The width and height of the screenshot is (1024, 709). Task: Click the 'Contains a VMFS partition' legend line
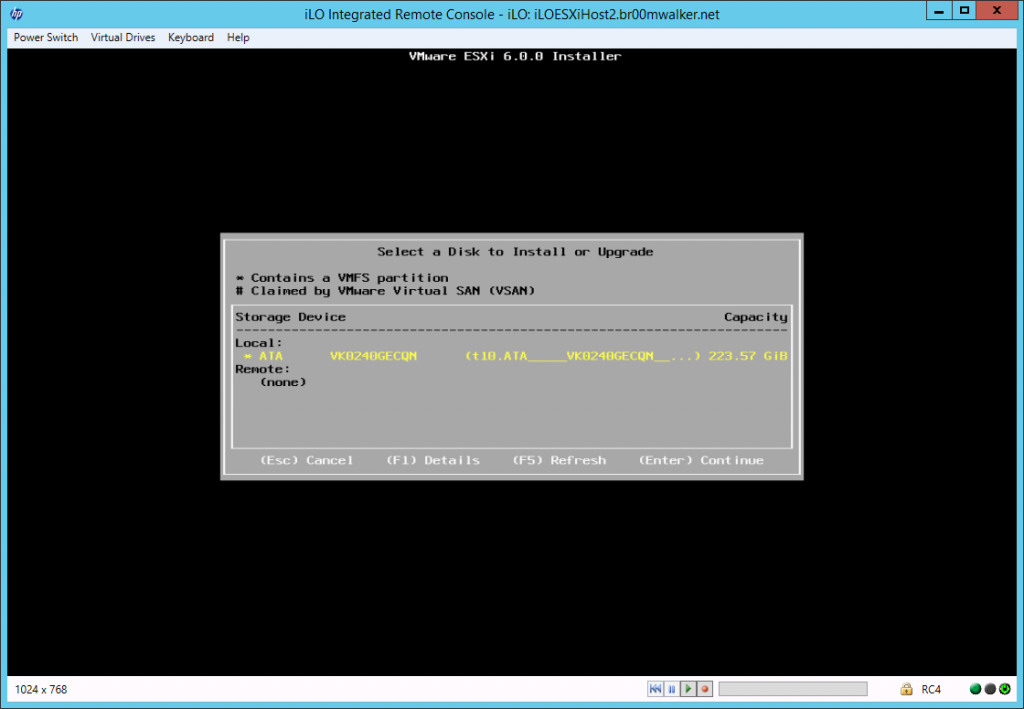tap(342, 277)
